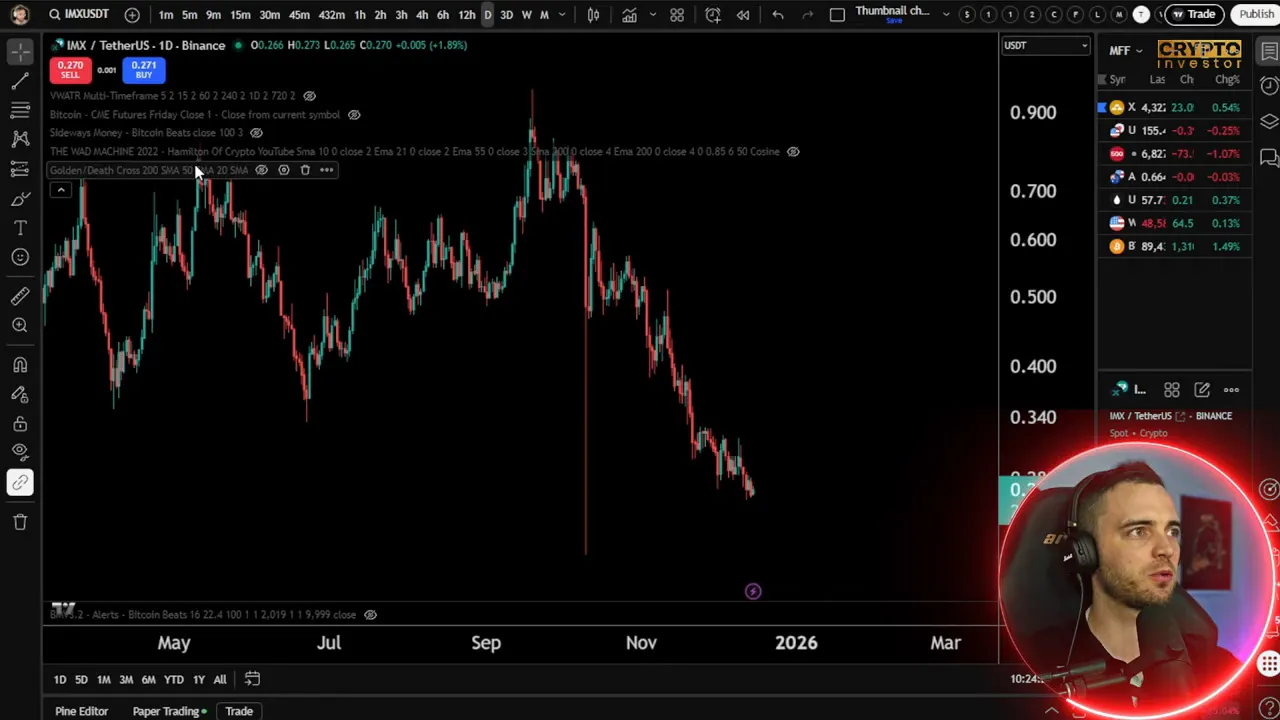The image size is (1280, 720).
Task: Open the layout setup grid icon
Action: [x=677, y=15]
